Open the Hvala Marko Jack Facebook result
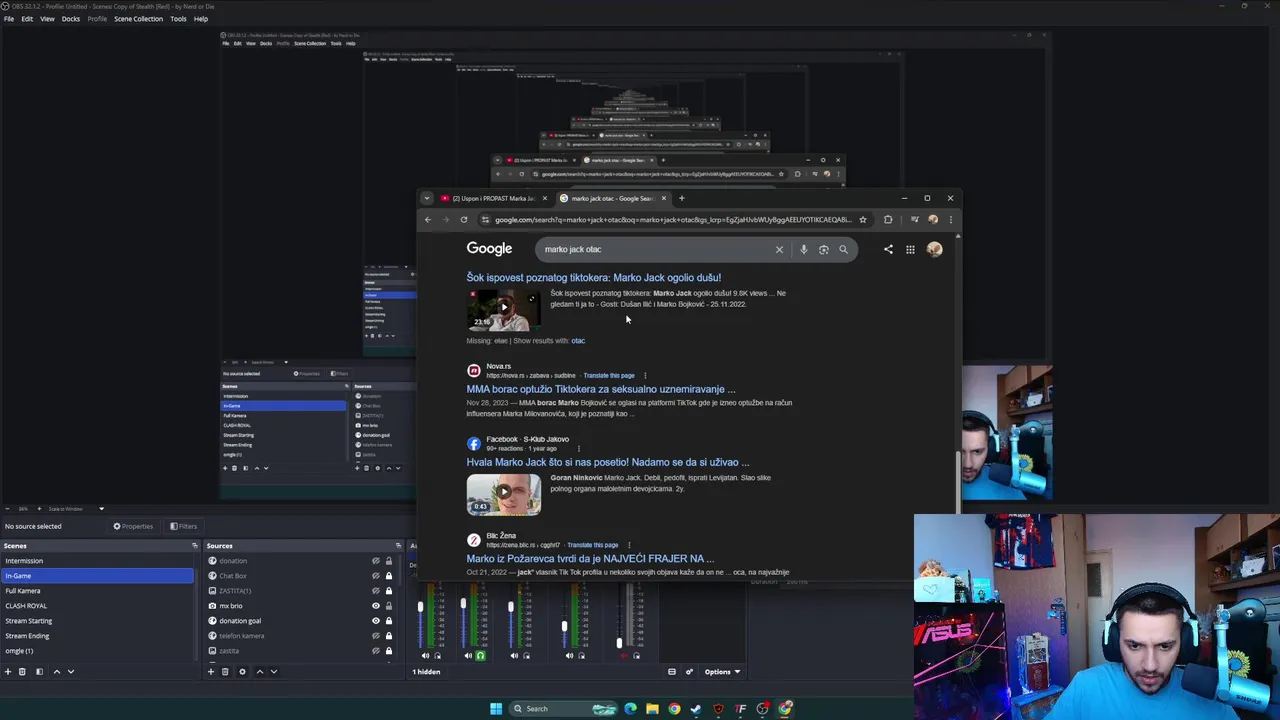This screenshot has height=720, width=1280. pyautogui.click(x=607, y=462)
